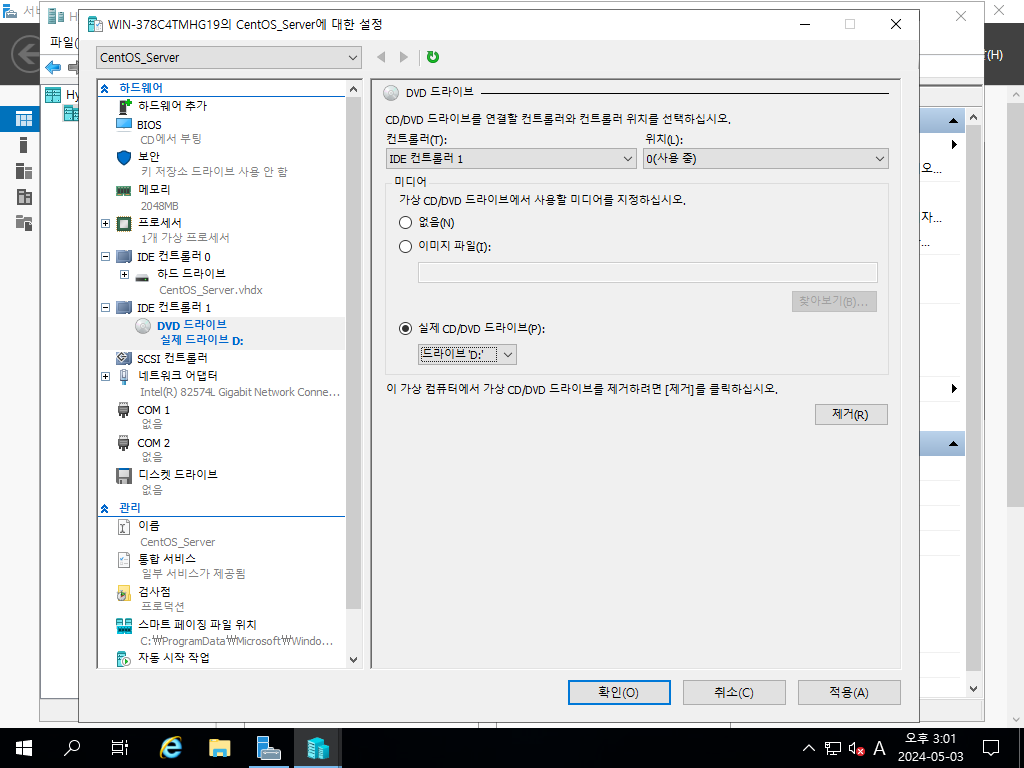Click the 적용(A) button
Viewport: 1024px width, 768px height.
[849, 692]
